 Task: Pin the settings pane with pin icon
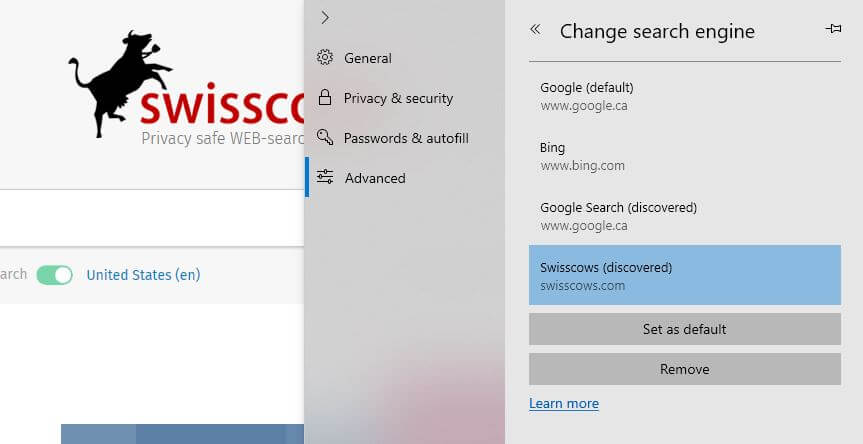[x=833, y=29]
